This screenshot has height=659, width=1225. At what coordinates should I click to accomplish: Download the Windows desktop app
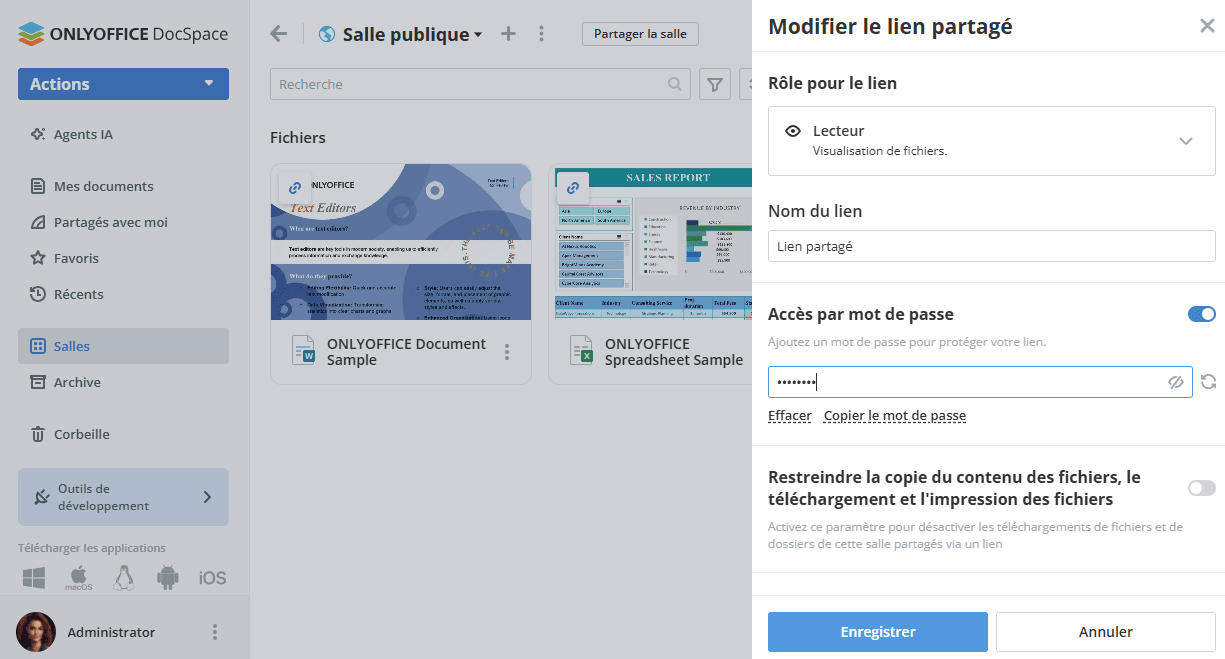coord(33,577)
